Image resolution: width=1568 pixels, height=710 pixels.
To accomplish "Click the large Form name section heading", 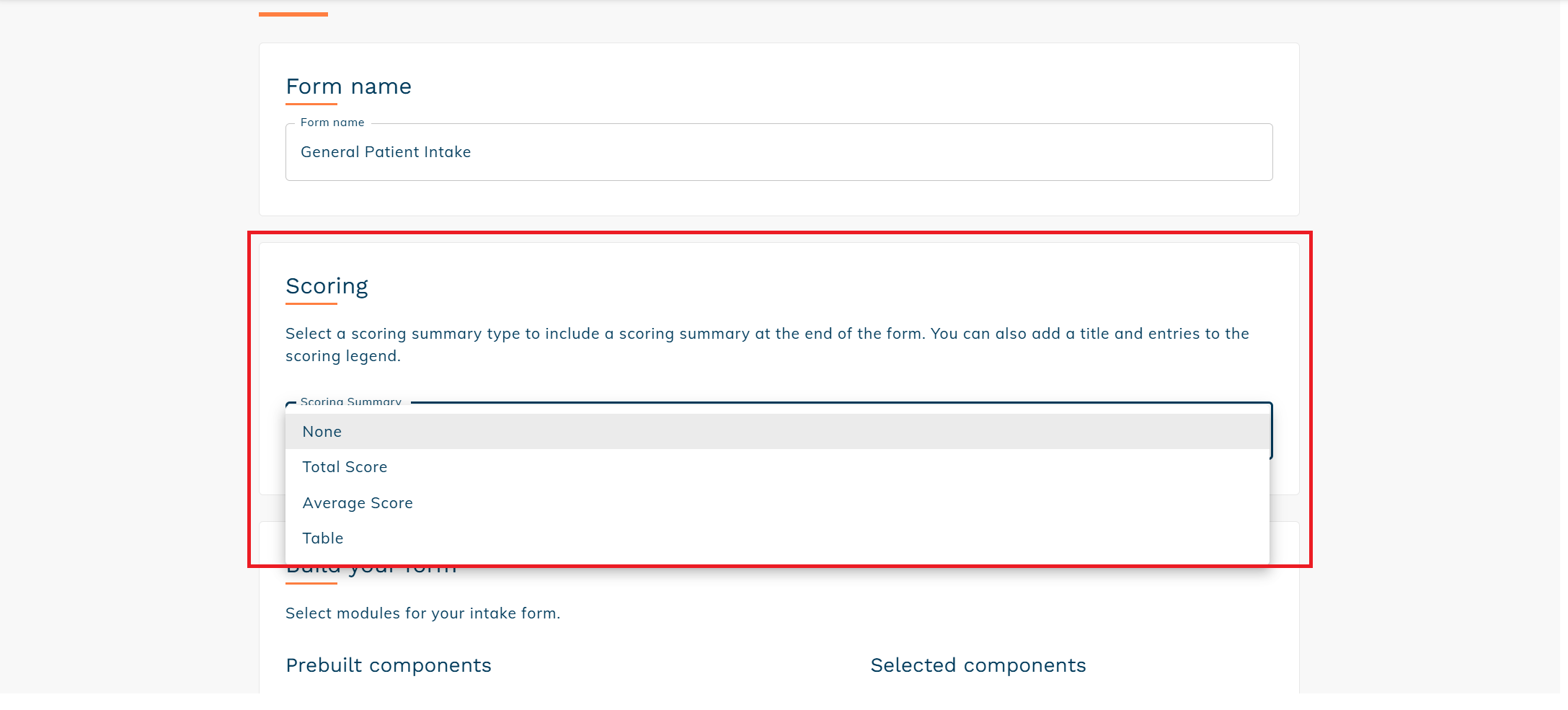I will (x=348, y=86).
